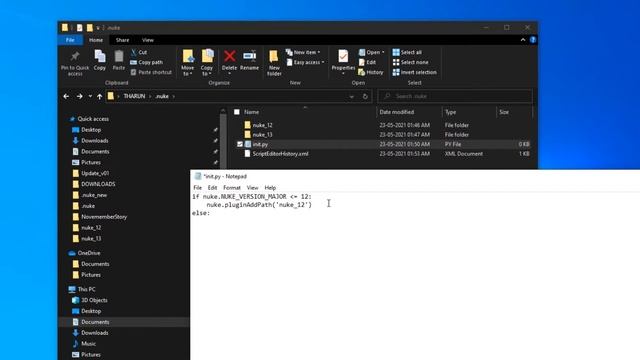Click Pin to Quick access icon
This screenshot has height=360, width=640.
(75, 56)
